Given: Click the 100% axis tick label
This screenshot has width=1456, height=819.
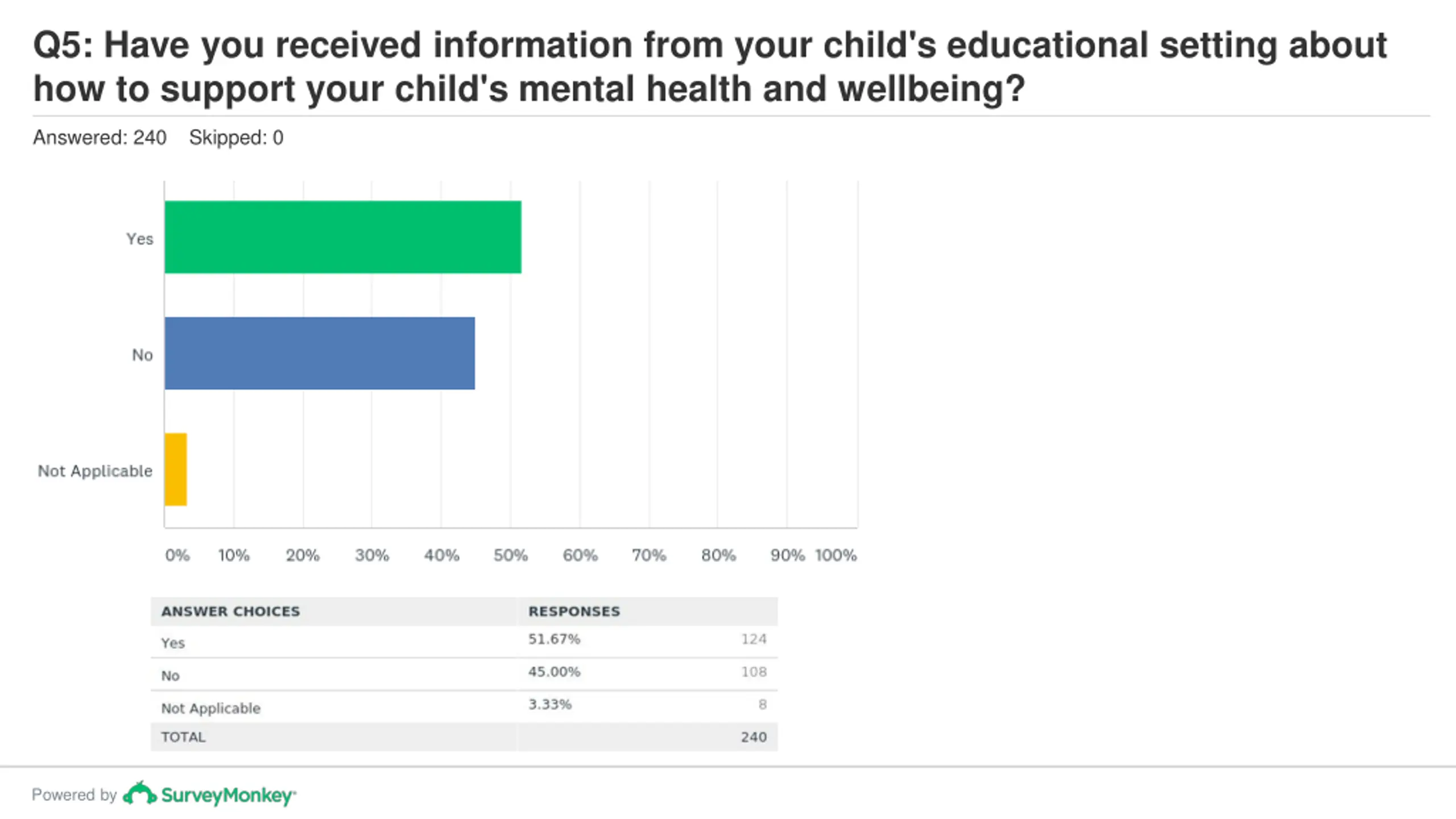Looking at the screenshot, I should tap(835, 555).
